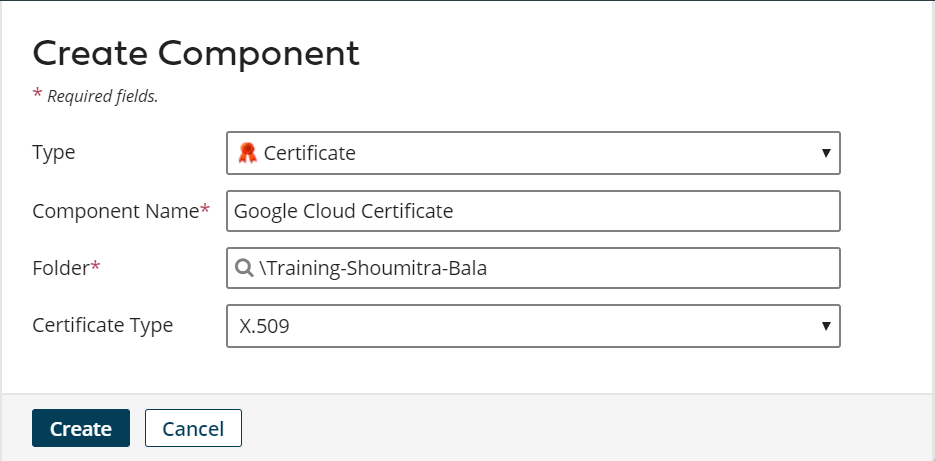Expand the Certificate Type dropdown arrow
This screenshot has height=461, width=935.
click(x=826, y=326)
